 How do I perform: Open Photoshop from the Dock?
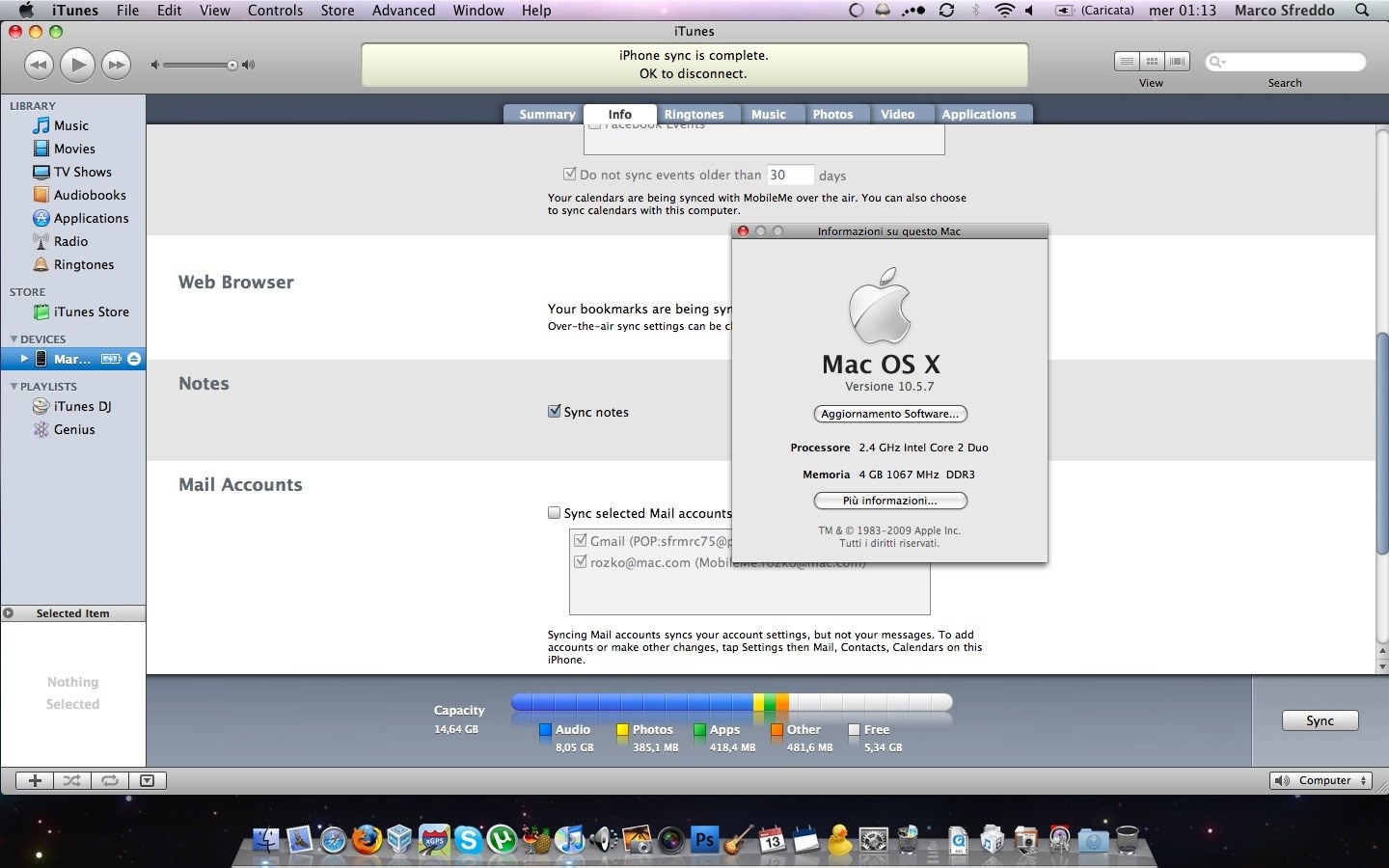click(705, 840)
